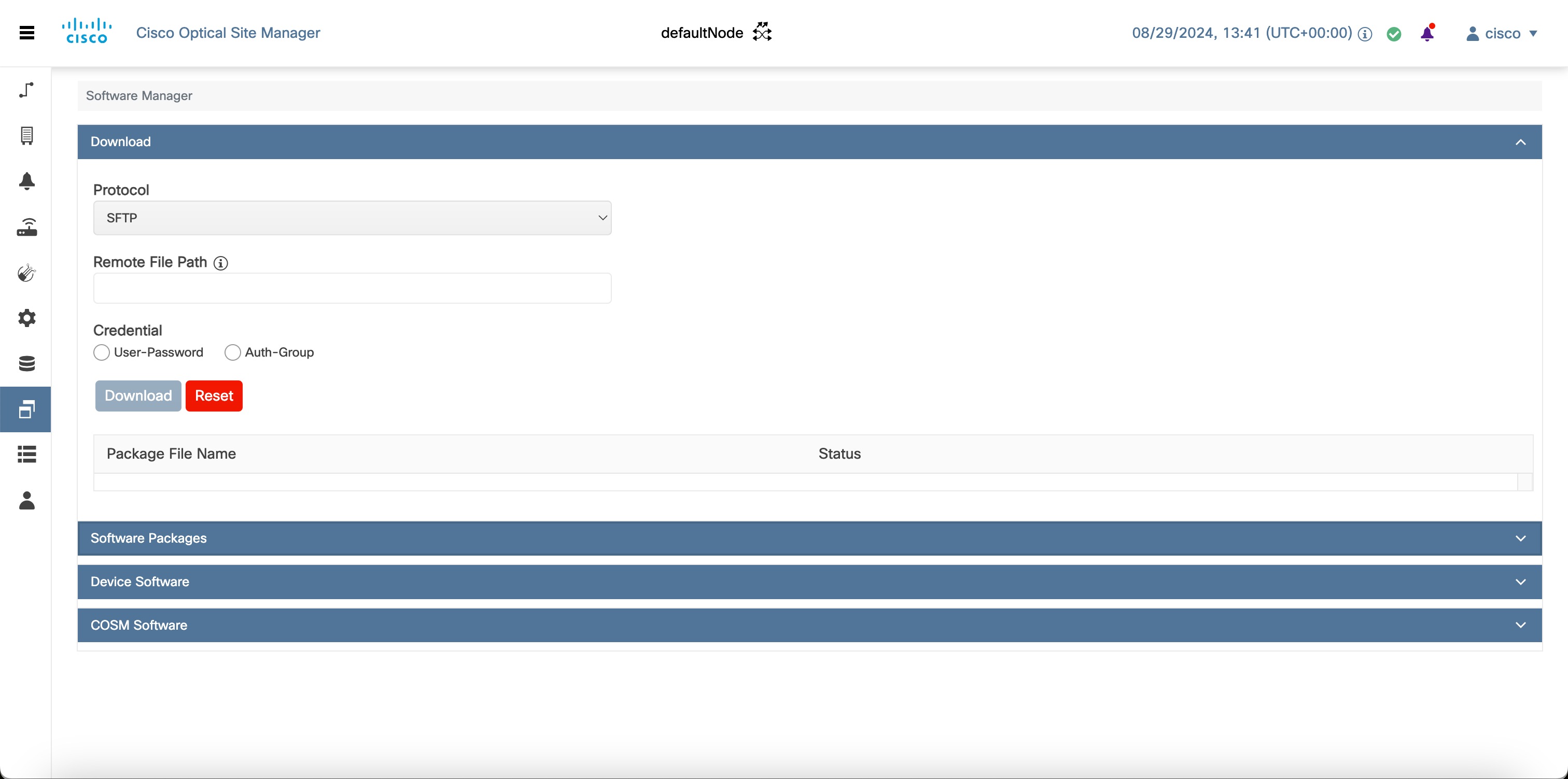Click the Reset button

(214, 395)
